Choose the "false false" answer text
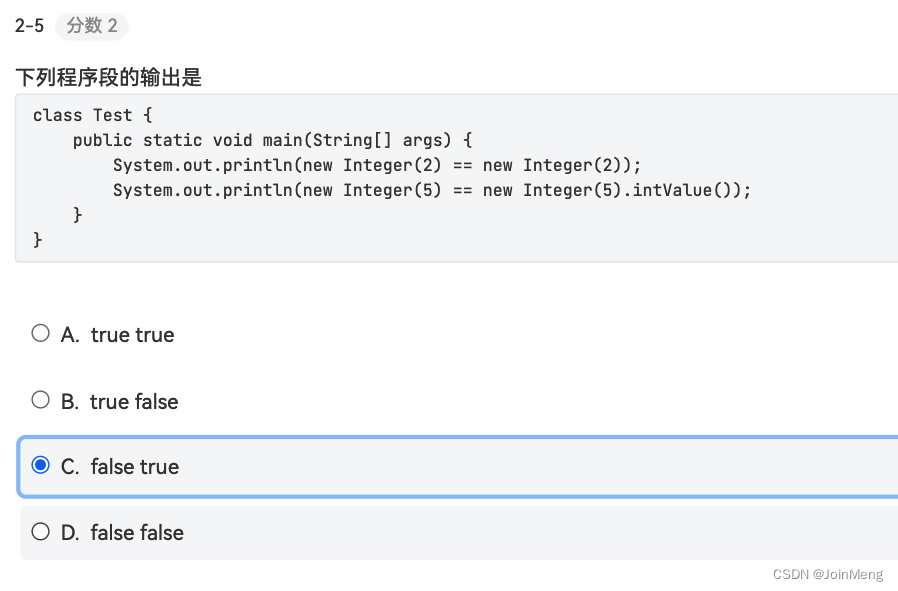 click(137, 533)
